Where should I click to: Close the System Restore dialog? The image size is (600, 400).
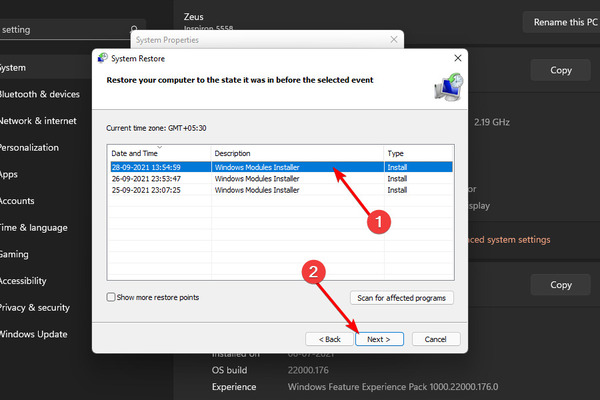pos(458,58)
